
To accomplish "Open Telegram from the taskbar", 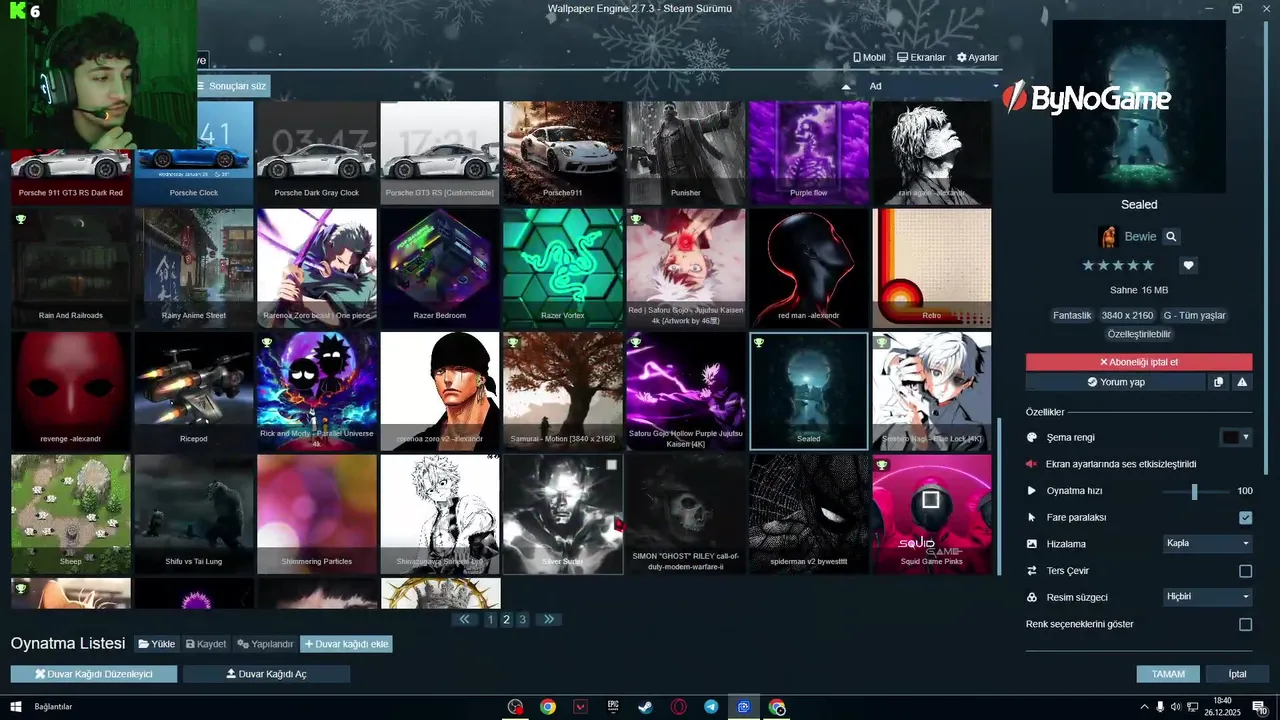I will pyautogui.click(x=711, y=707).
